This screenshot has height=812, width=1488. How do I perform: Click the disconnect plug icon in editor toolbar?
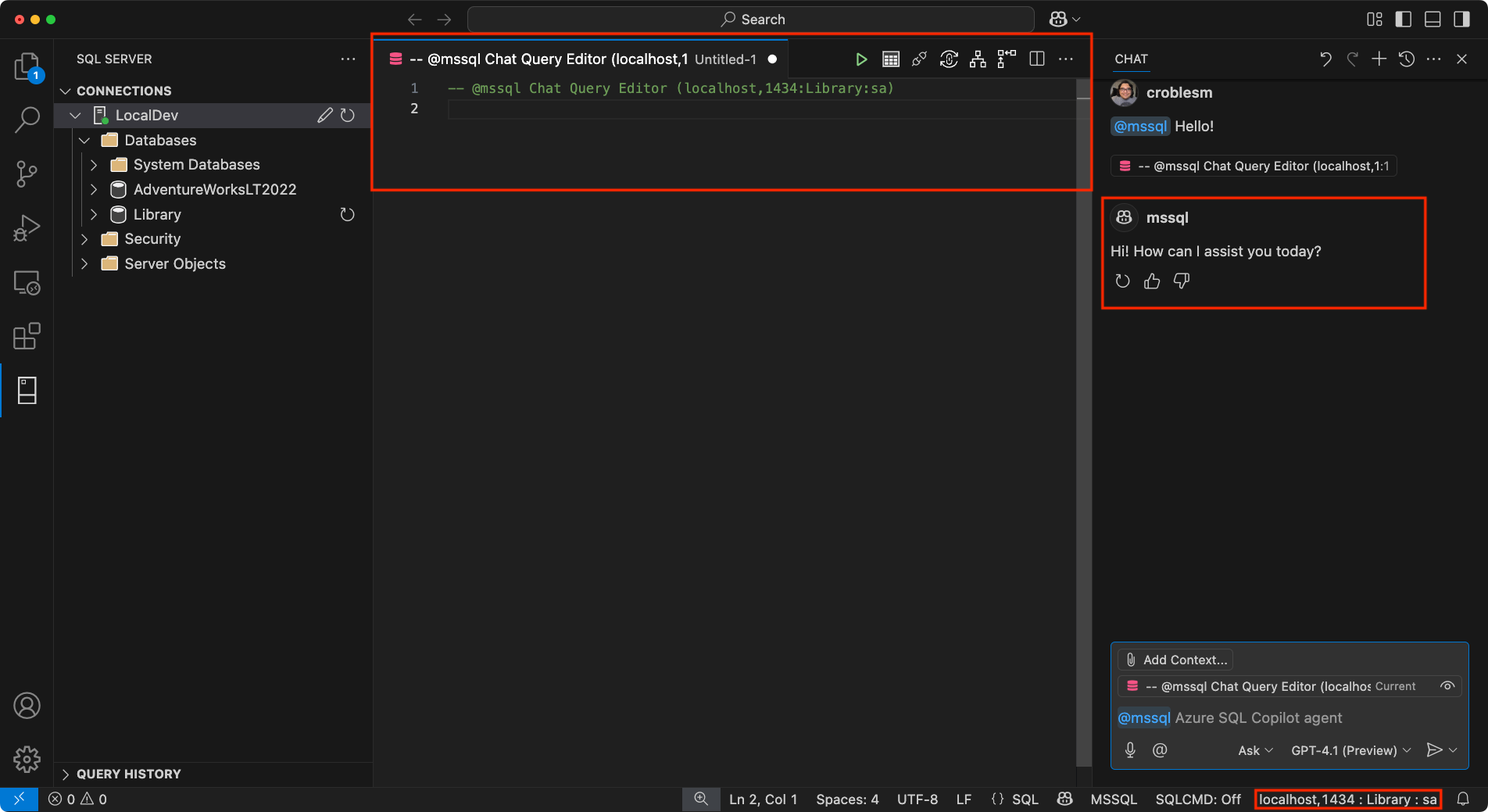920,59
